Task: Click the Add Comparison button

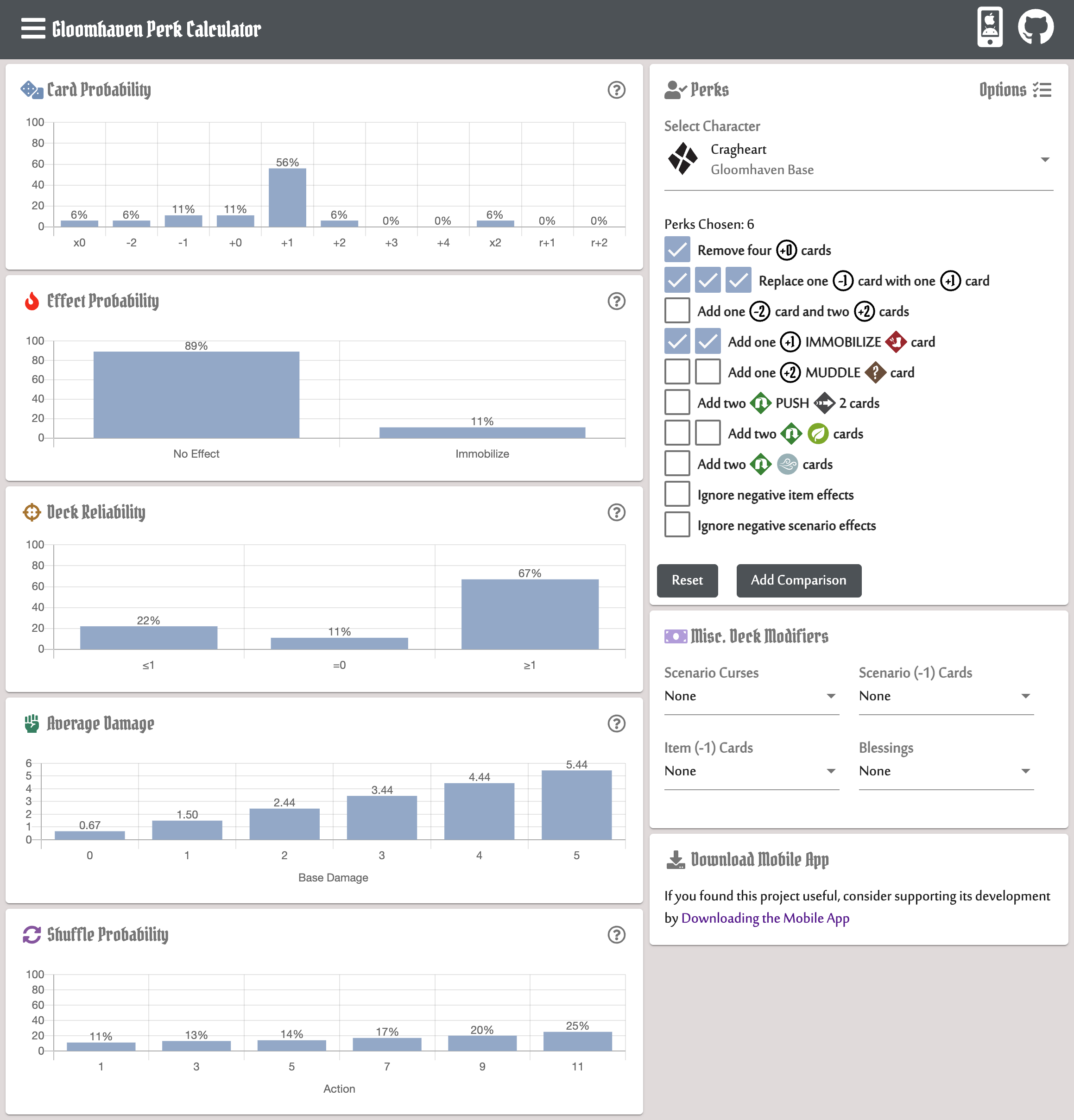Action: pos(798,580)
